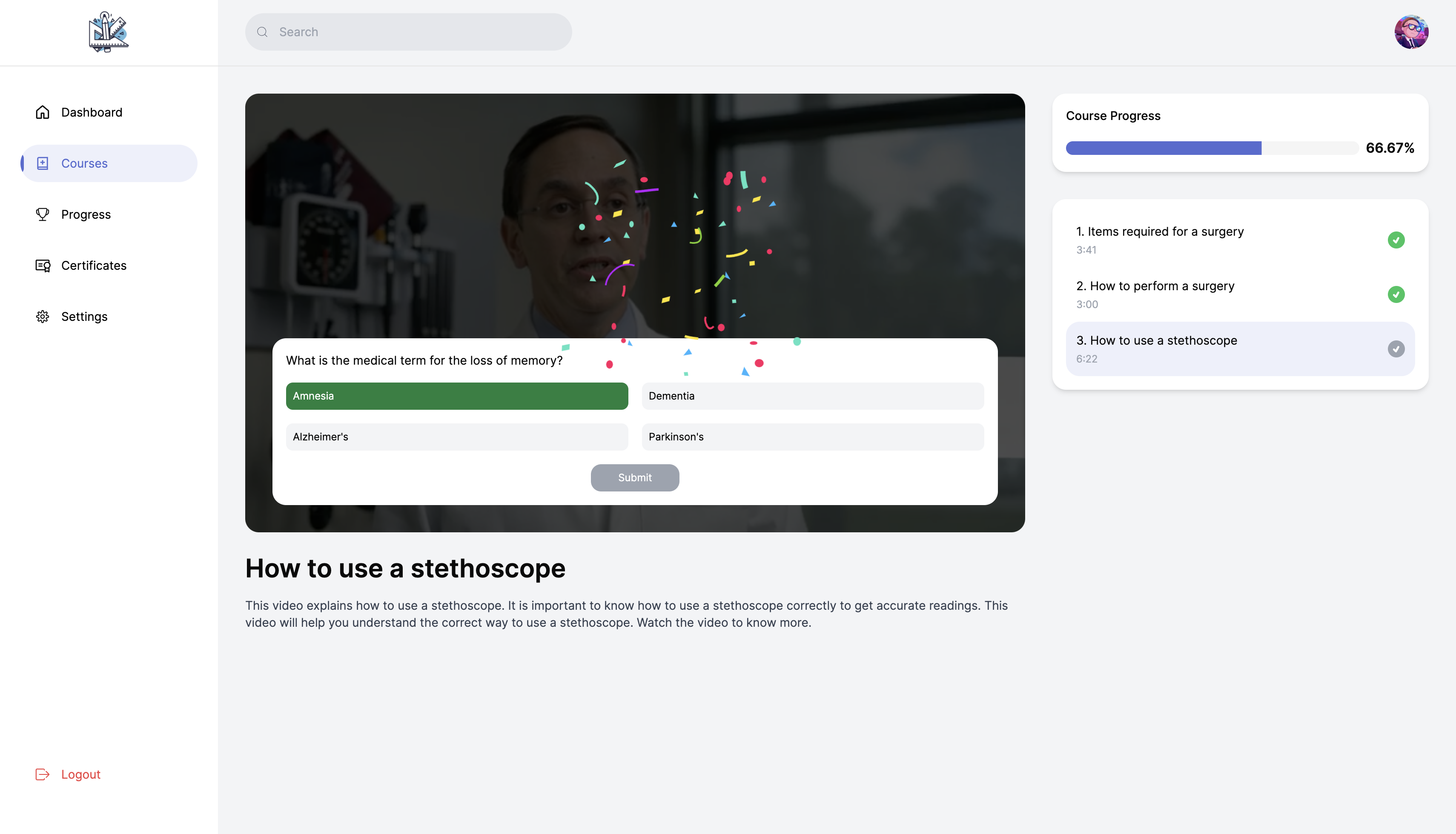This screenshot has width=1456, height=834.
Task: Click the red Logout icon
Action: coord(43,774)
